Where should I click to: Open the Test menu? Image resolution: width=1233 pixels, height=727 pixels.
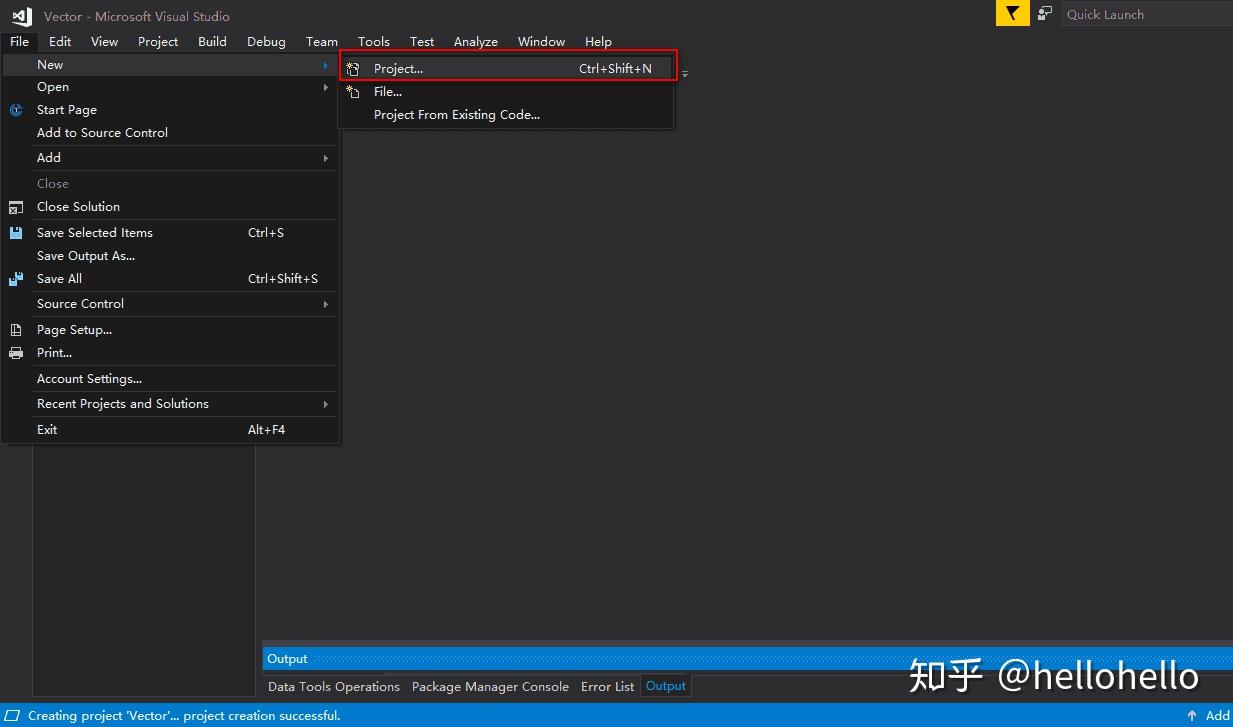click(x=422, y=42)
